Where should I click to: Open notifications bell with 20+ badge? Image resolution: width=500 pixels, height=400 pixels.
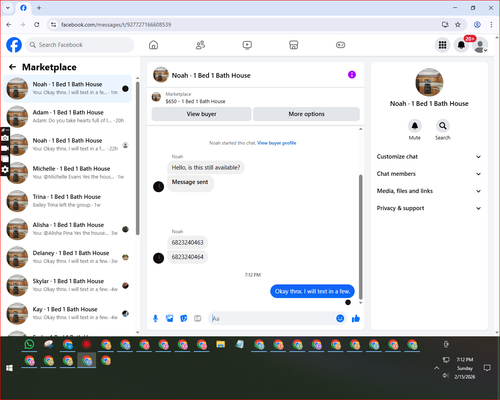(461, 45)
